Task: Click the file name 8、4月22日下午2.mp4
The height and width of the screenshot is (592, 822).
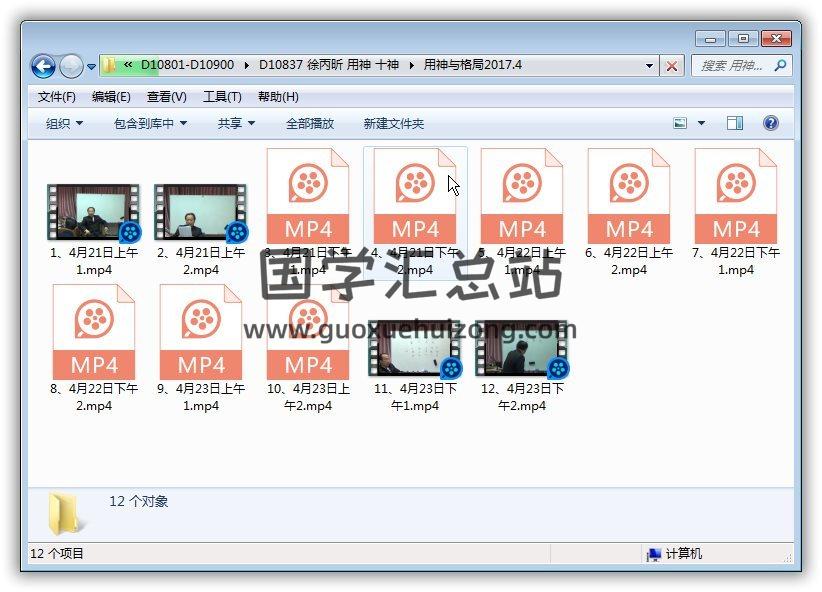Action: [x=94, y=397]
